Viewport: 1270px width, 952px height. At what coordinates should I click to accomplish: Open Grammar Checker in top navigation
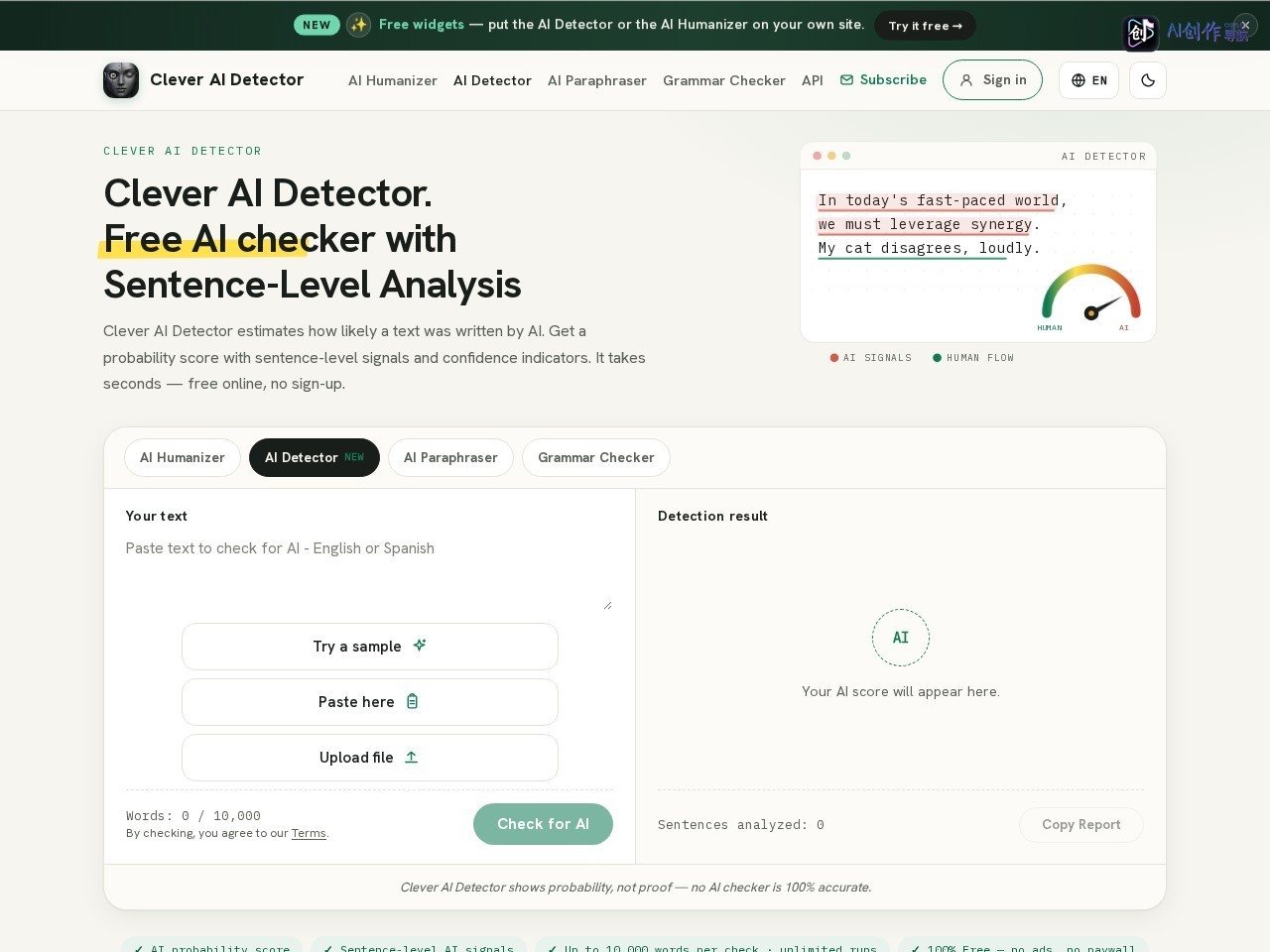(x=724, y=80)
